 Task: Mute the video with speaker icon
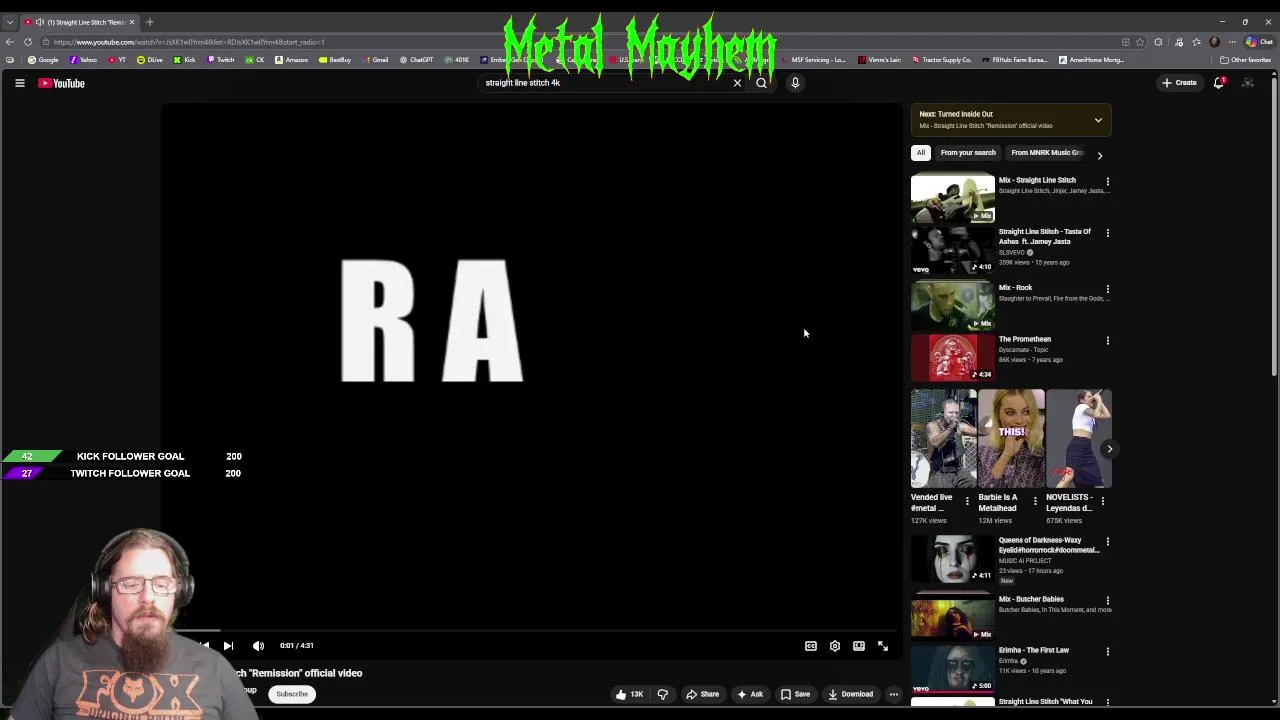tap(258, 646)
